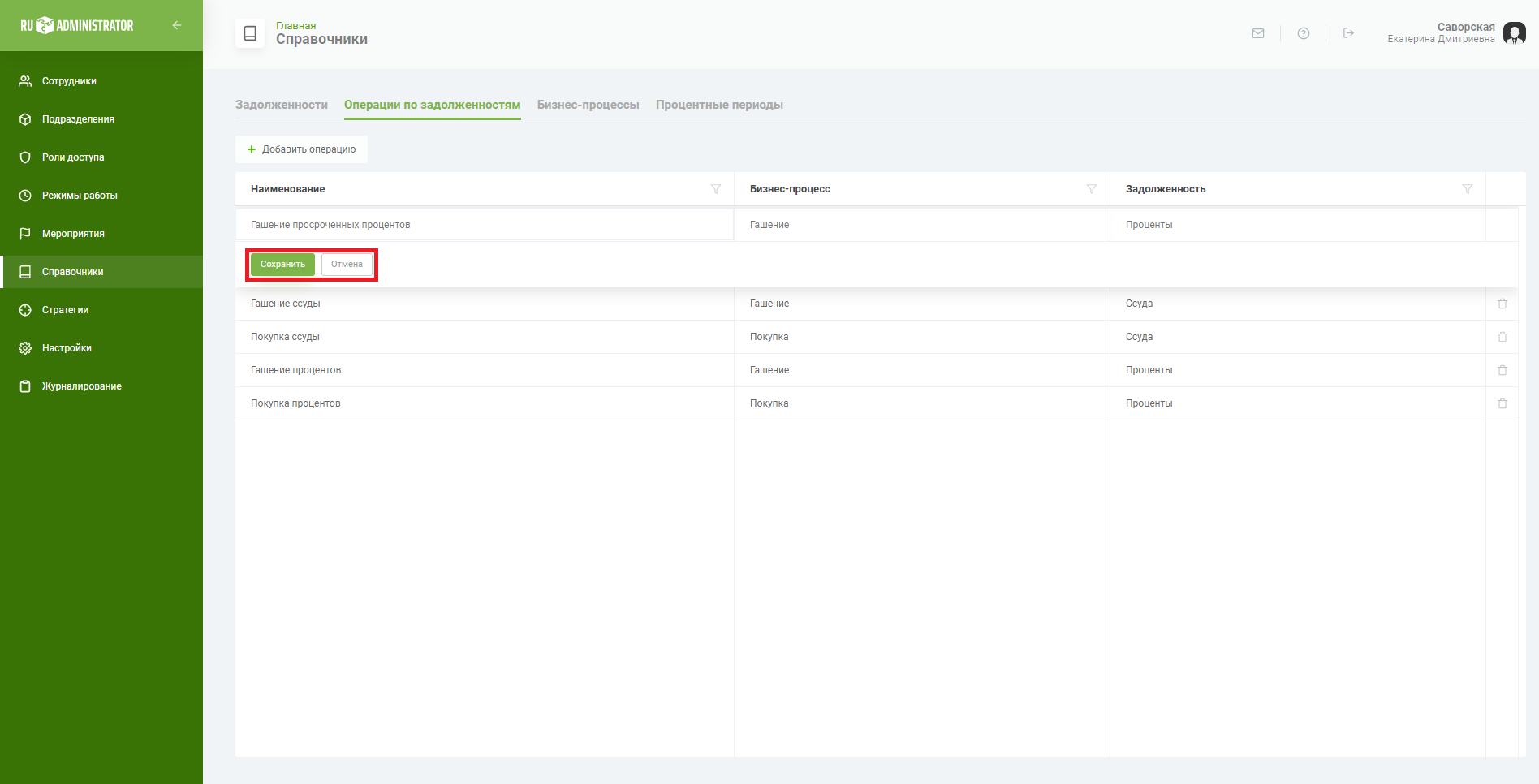Collapse the sidebar with the arrow icon

point(177,25)
